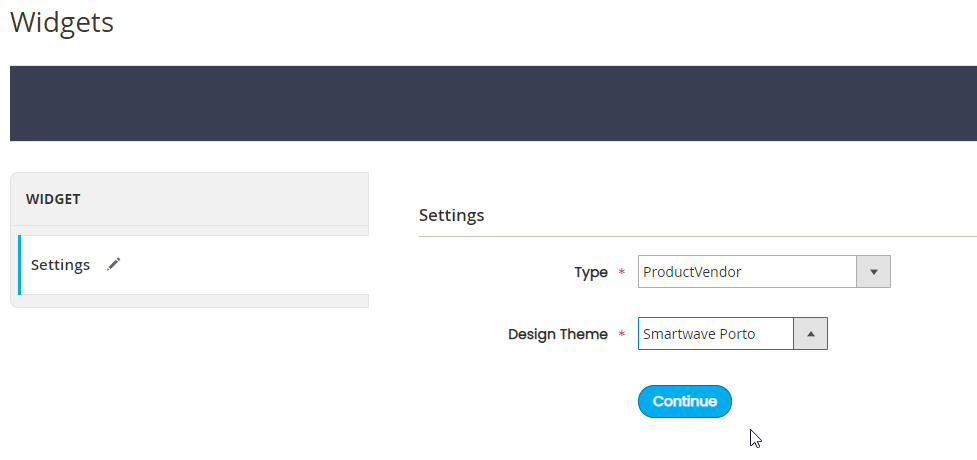Click the Smartwave Porto text in theme select
This screenshot has width=977, height=460.
point(699,334)
